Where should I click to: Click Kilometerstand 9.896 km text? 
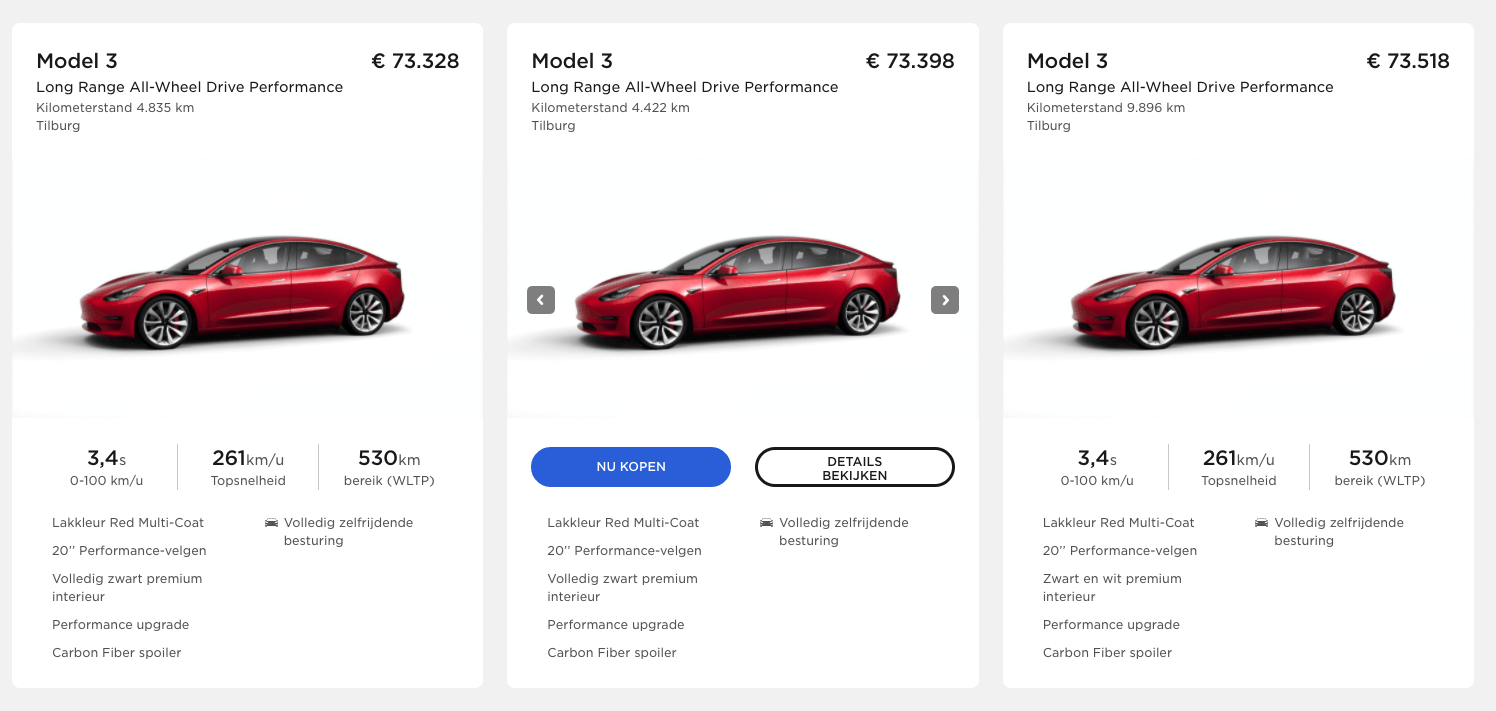[x=1106, y=108]
